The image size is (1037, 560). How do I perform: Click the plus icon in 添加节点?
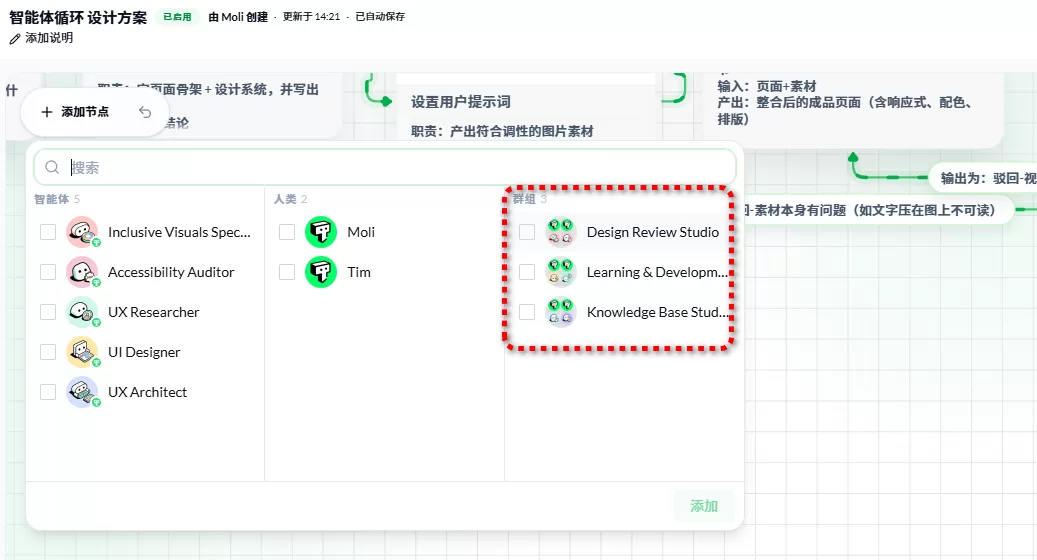[x=46, y=112]
